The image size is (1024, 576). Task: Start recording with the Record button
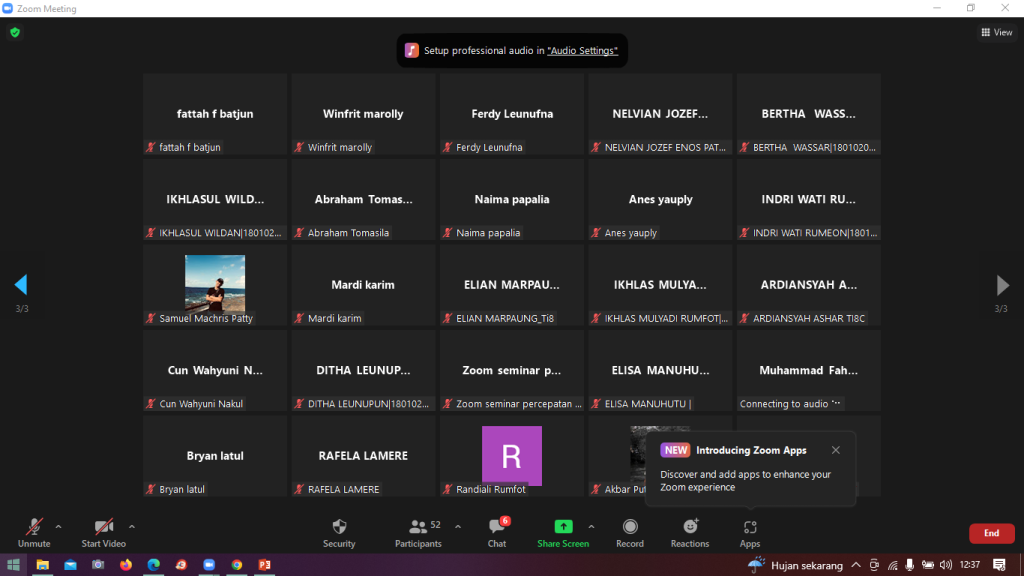tap(630, 532)
